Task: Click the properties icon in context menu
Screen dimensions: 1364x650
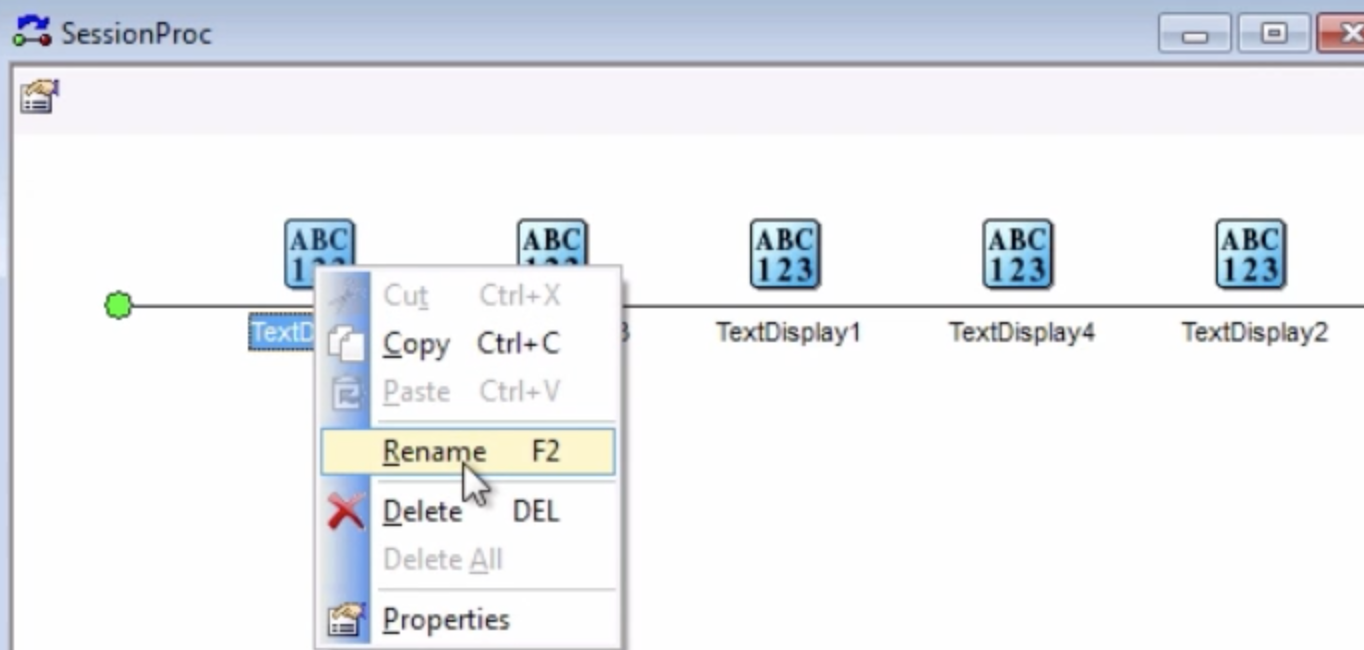Action: [346, 620]
